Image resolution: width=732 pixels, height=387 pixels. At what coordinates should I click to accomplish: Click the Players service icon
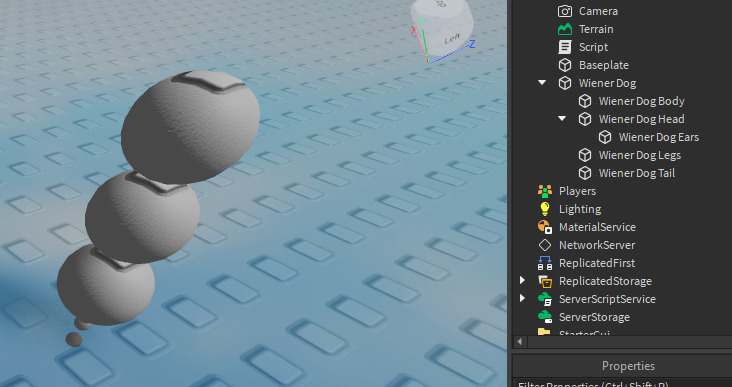click(545, 191)
